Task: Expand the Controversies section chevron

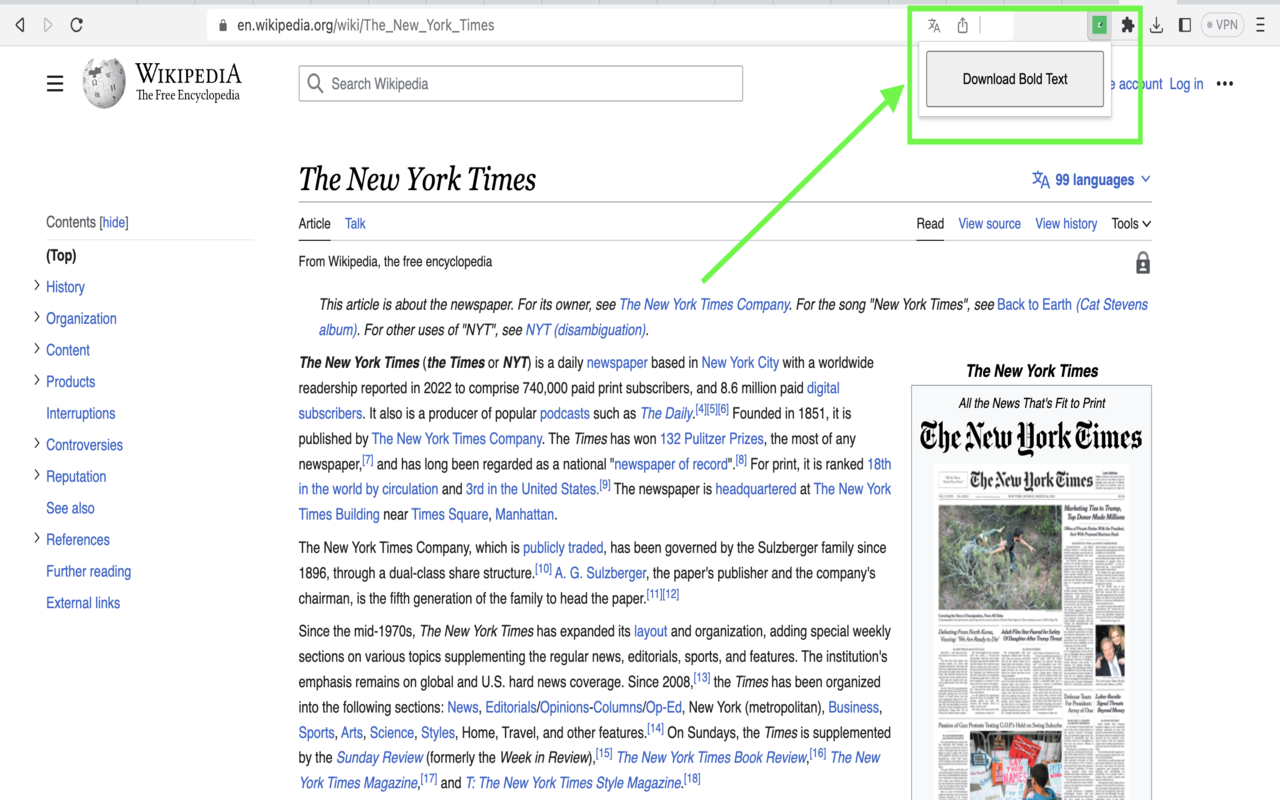Action: tap(37, 444)
